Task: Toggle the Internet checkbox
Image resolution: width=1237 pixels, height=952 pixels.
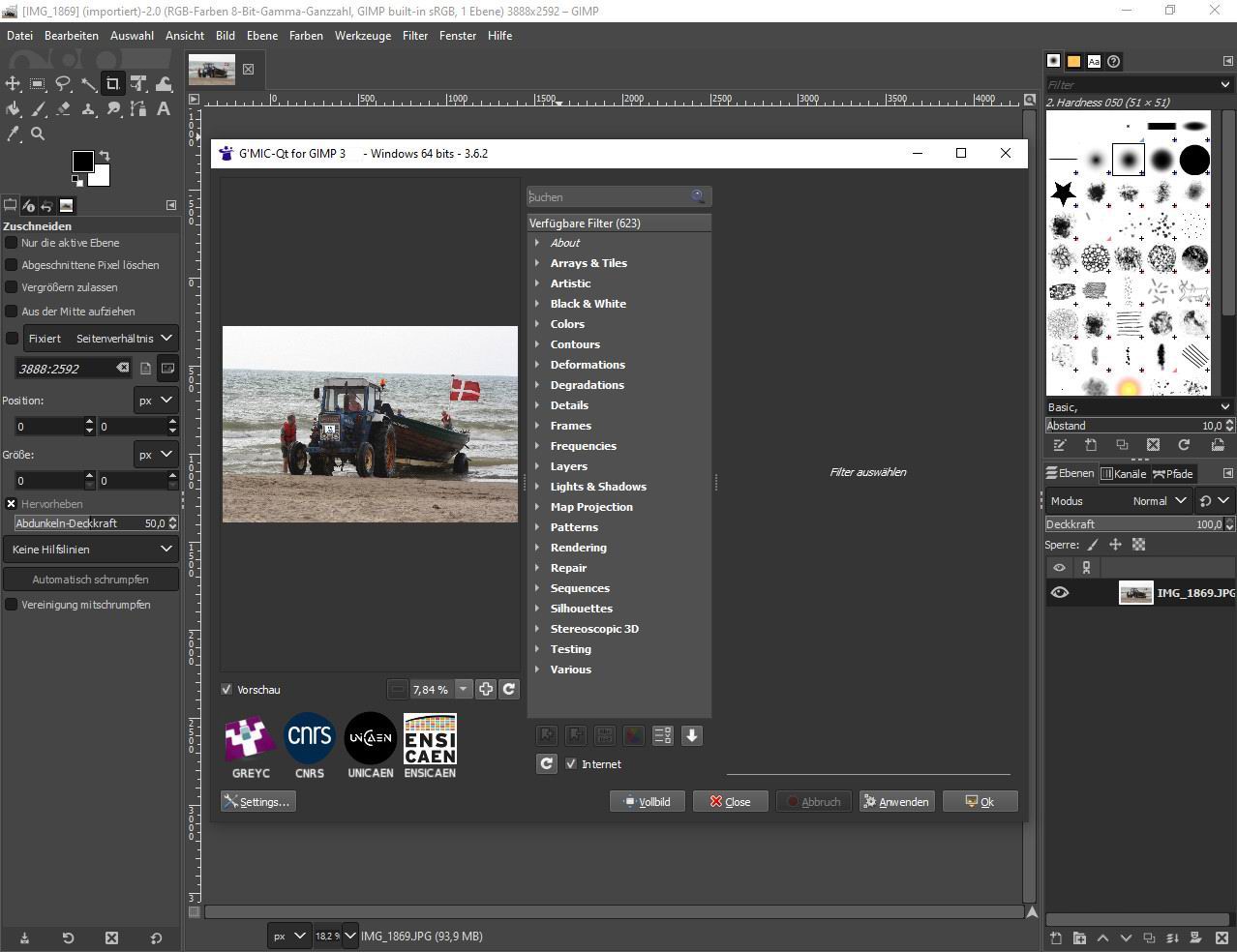Action: 571,764
